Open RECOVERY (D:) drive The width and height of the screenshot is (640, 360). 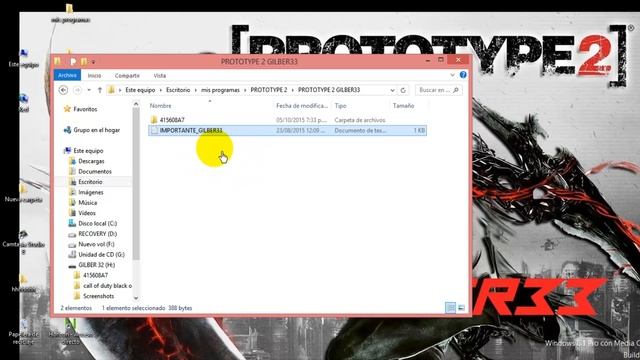click(97, 234)
